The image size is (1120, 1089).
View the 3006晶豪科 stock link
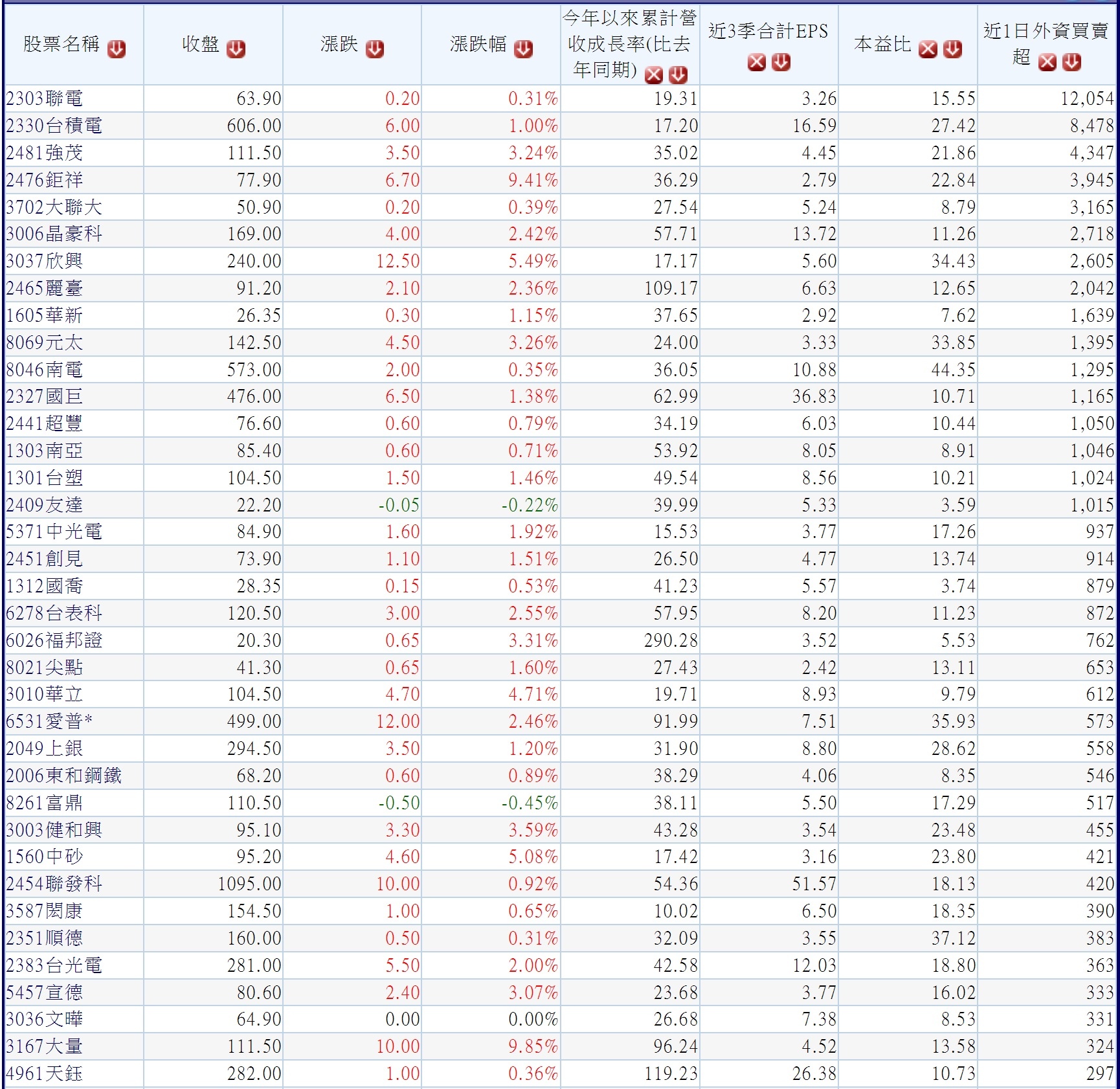point(54,234)
